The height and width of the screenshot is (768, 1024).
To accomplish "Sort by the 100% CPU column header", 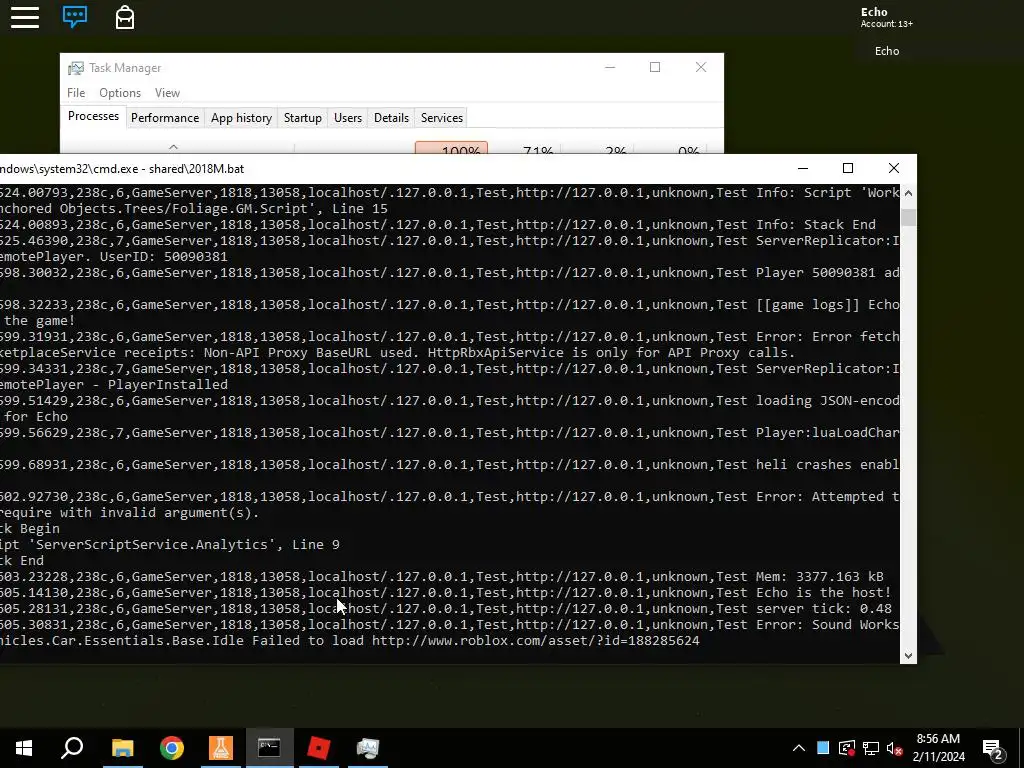I will pyautogui.click(x=451, y=148).
